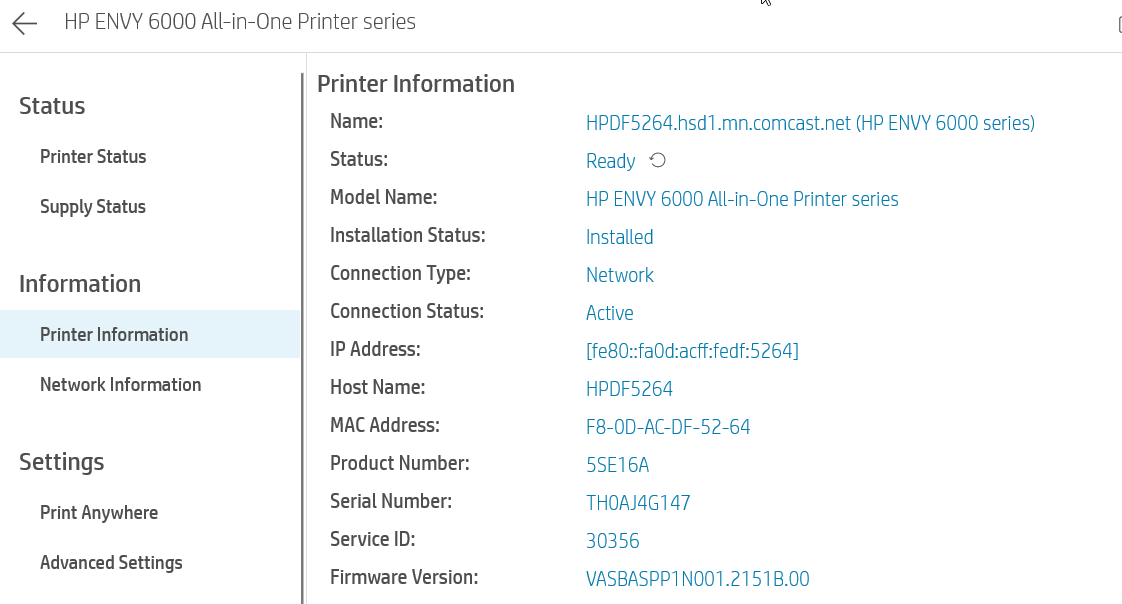1122x604 pixels.
Task: Click the back arrow at top left
Action: [23, 22]
